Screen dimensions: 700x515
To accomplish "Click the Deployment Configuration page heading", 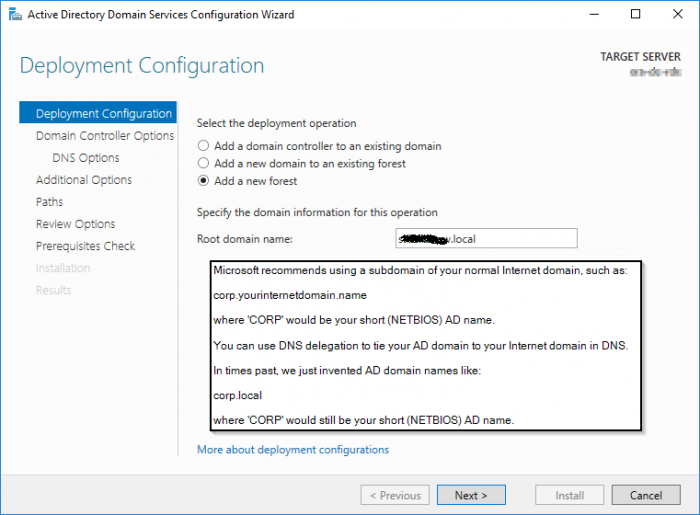I will pos(142,66).
